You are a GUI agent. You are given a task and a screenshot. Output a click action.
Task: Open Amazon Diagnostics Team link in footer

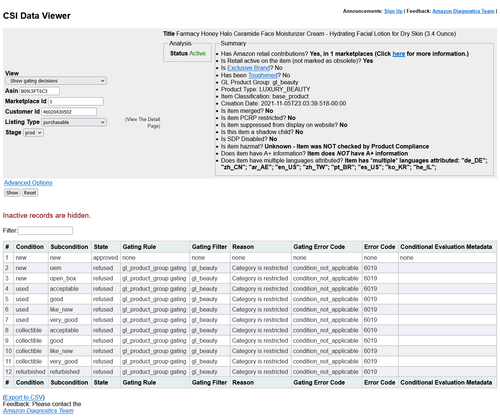click(x=38, y=411)
